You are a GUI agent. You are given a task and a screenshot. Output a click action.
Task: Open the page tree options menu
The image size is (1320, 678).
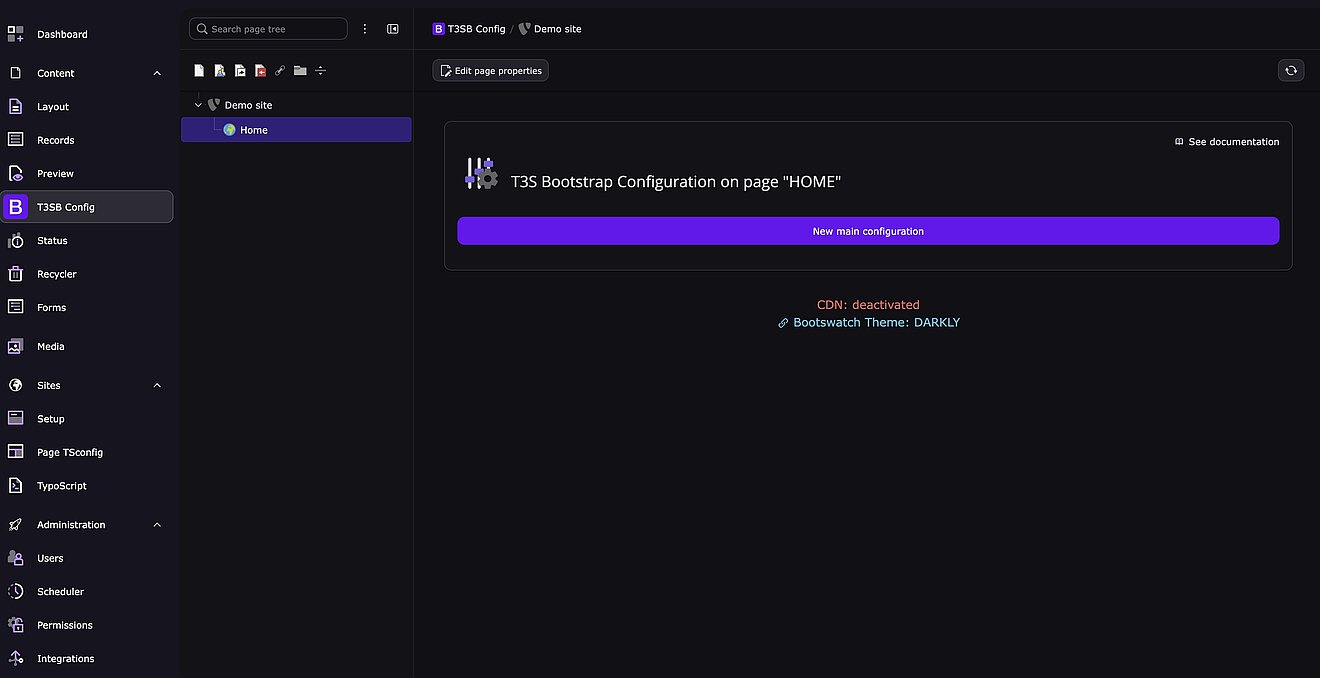(x=365, y=29)
